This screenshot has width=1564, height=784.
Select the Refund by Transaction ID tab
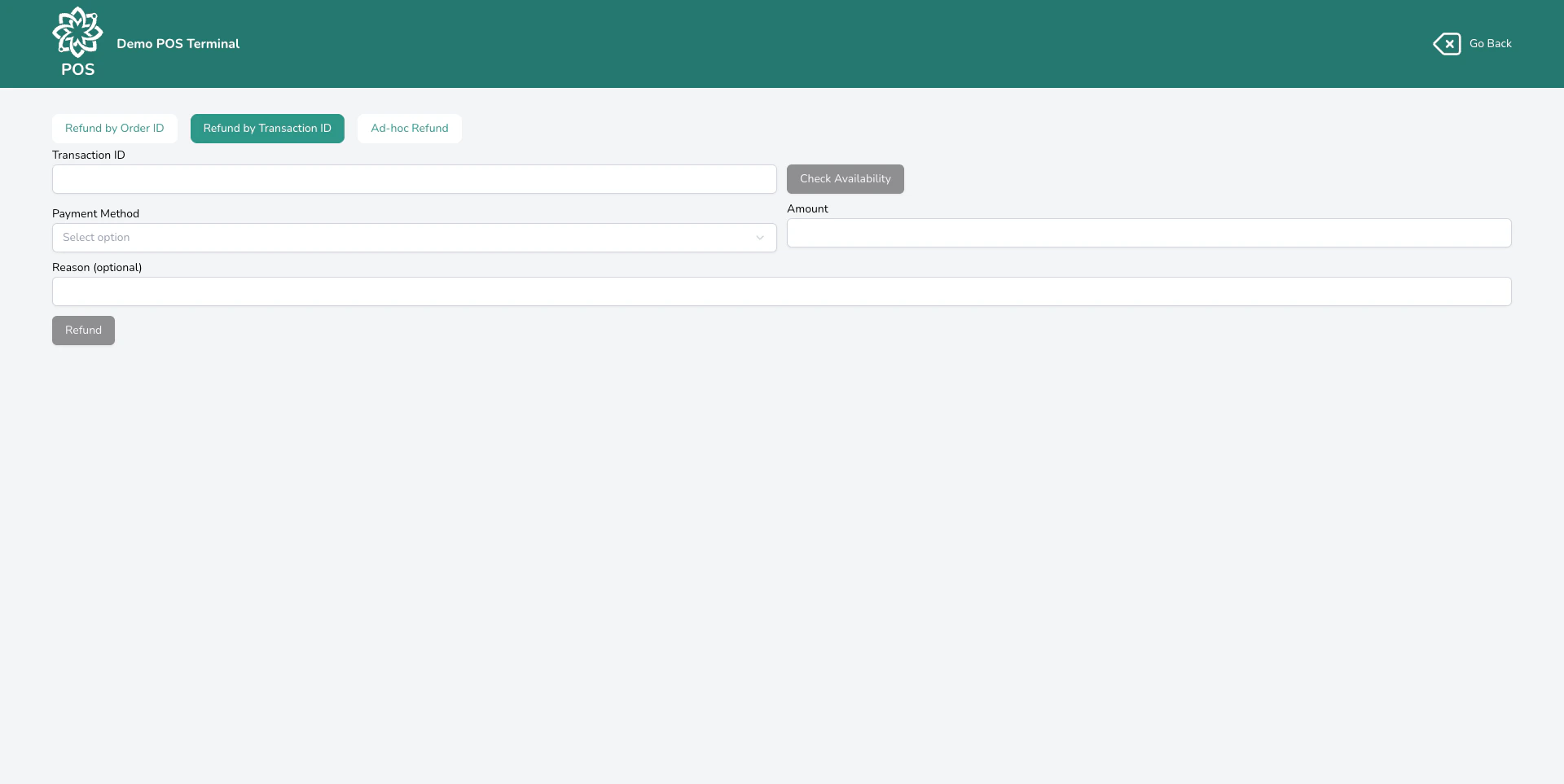267,128
